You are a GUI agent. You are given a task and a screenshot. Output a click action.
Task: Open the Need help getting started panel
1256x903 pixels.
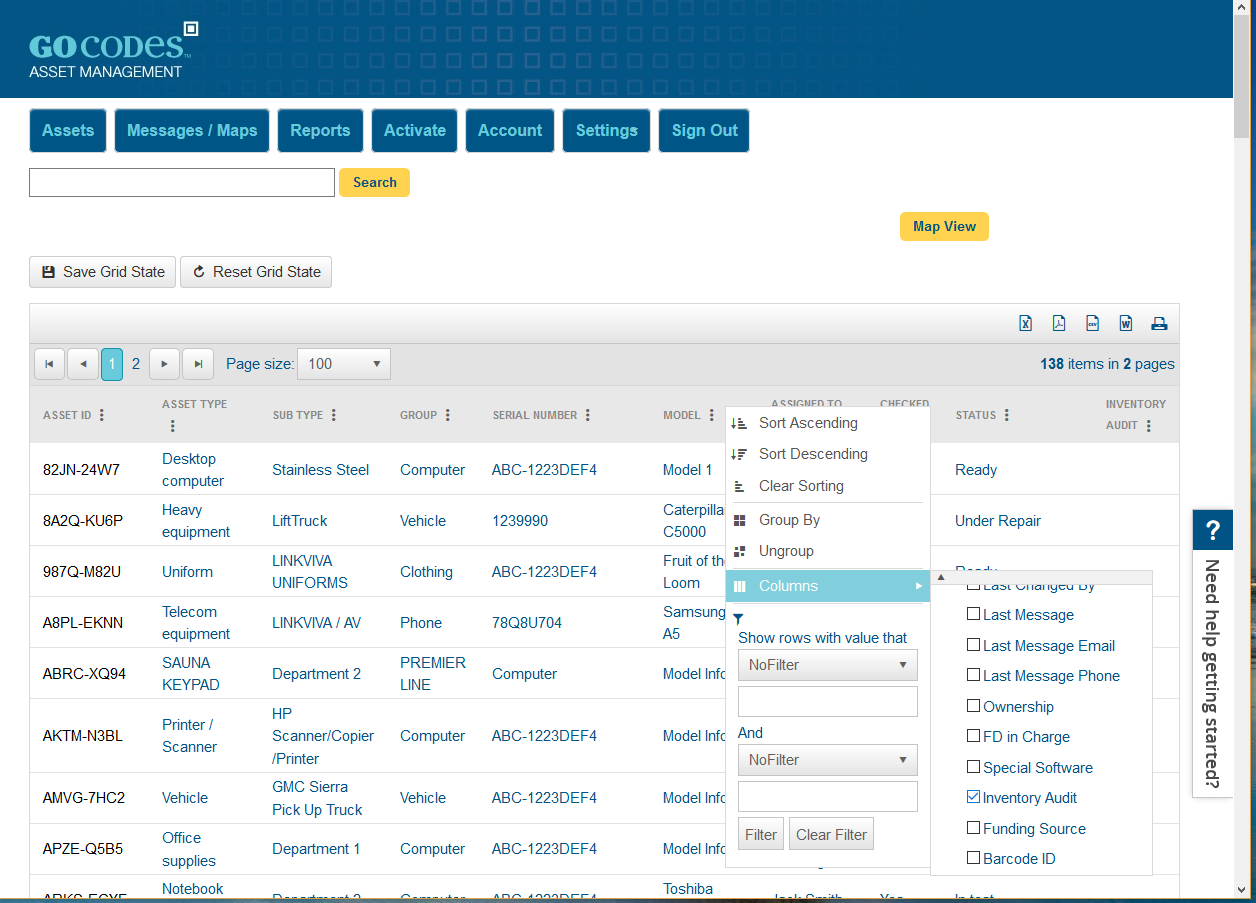1213,673
